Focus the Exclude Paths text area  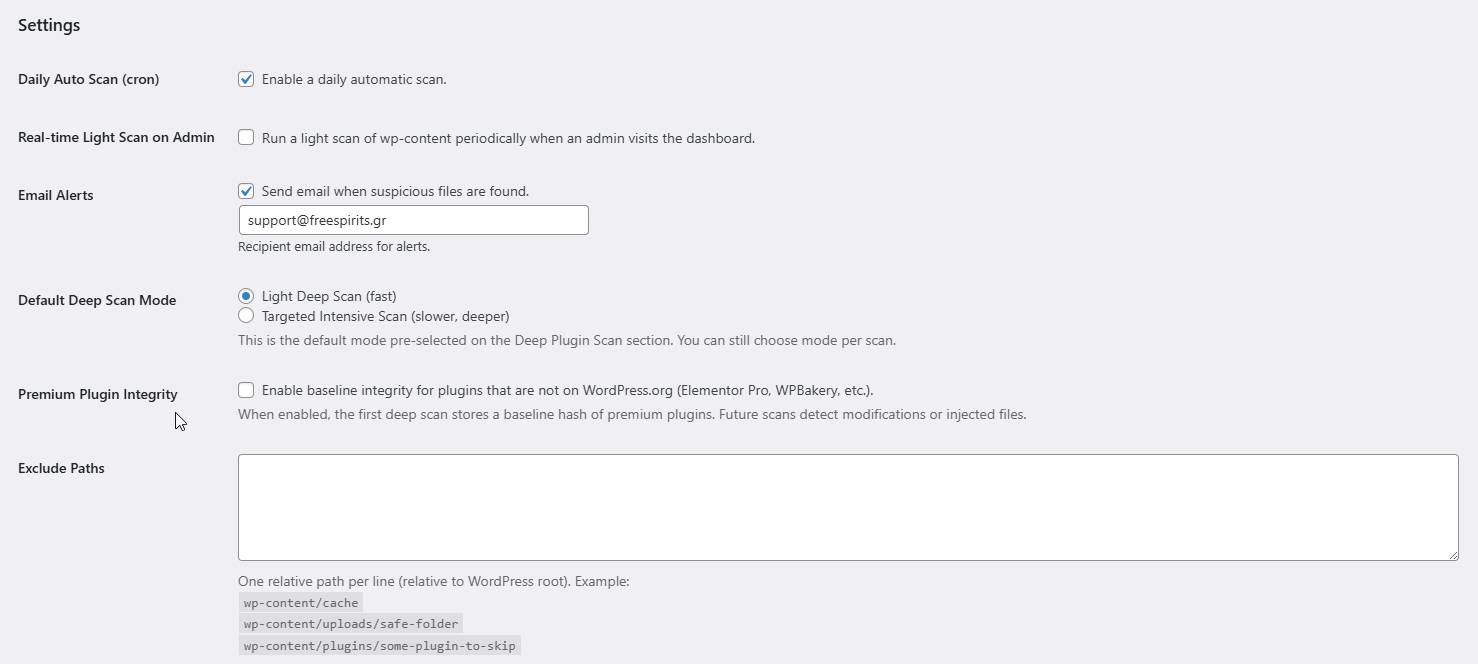click(x=847, y=507)
